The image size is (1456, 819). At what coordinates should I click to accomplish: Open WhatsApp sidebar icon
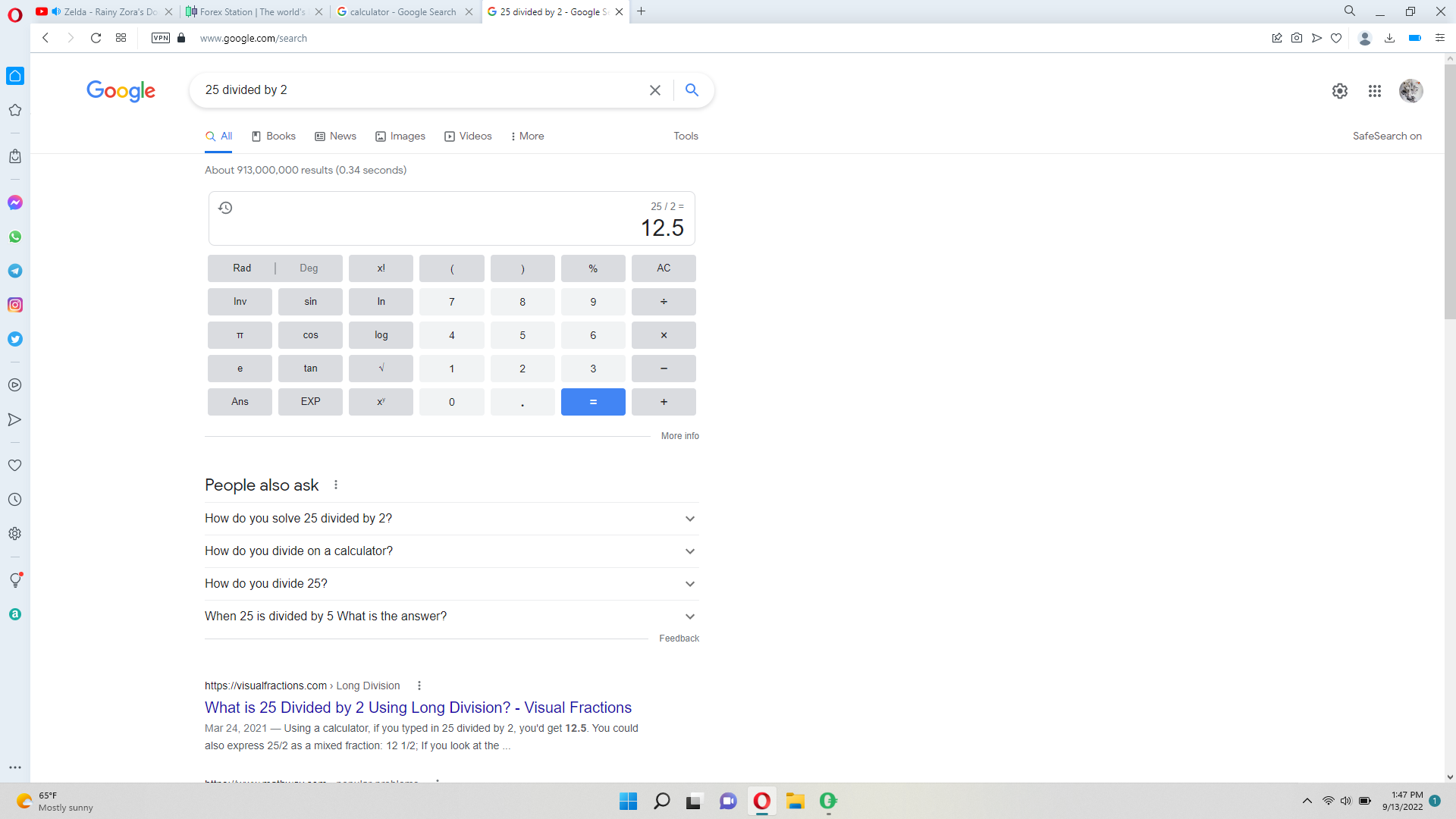pyautogui.click(x=15, y=237)
